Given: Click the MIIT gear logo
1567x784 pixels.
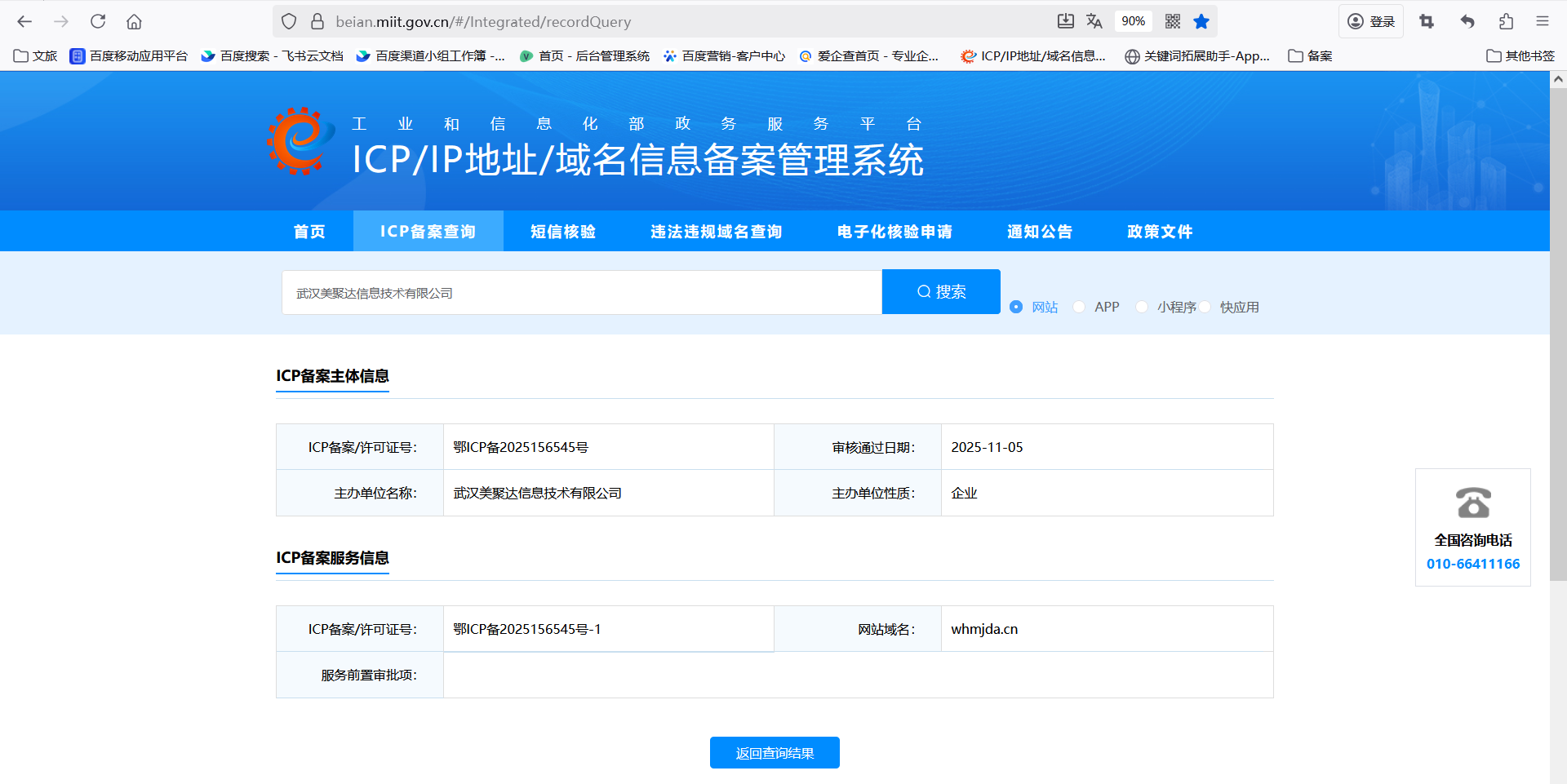Looking at the screenshot, I should (300, 141).
